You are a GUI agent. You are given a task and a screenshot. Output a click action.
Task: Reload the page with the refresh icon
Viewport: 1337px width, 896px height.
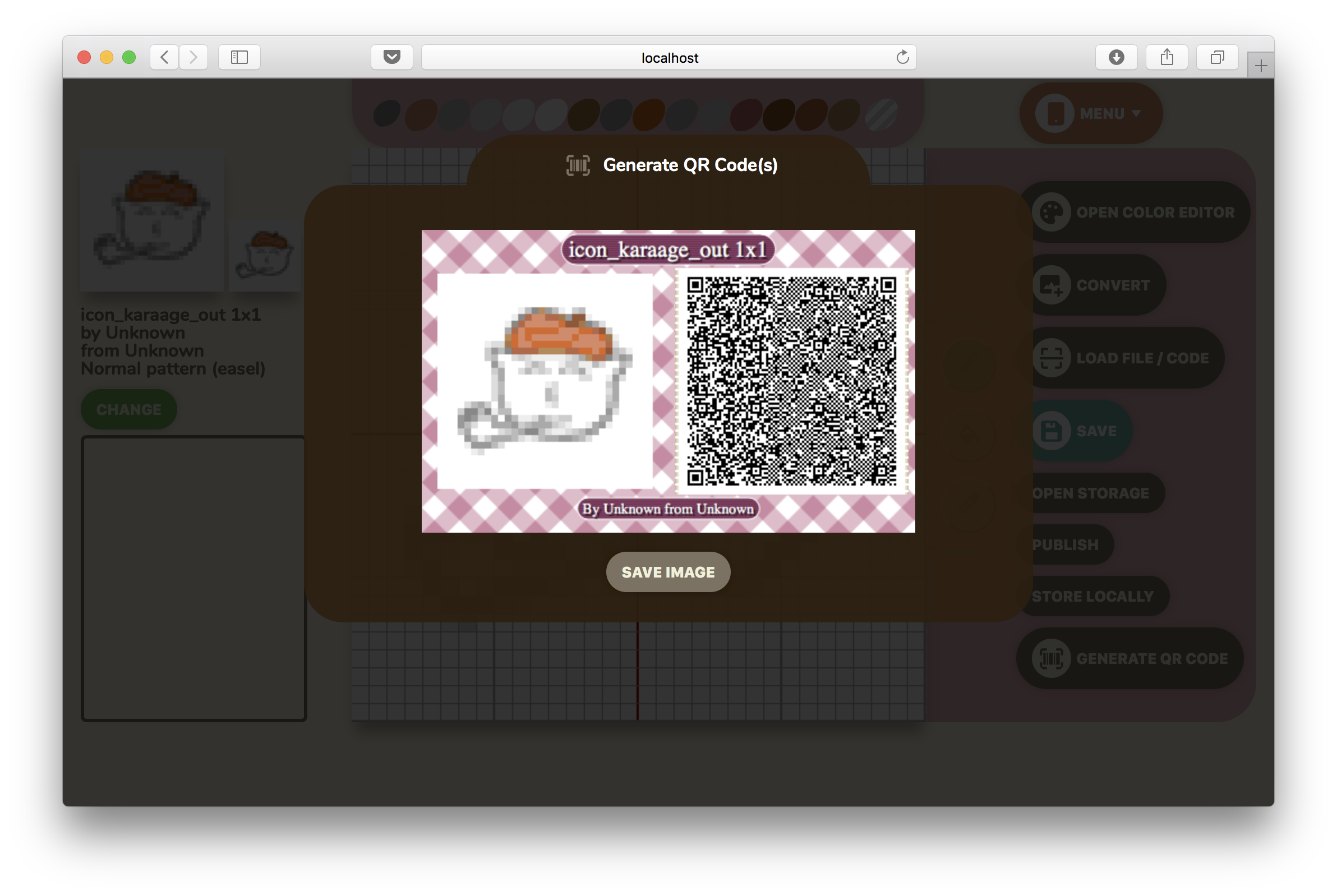coord(902,57)
